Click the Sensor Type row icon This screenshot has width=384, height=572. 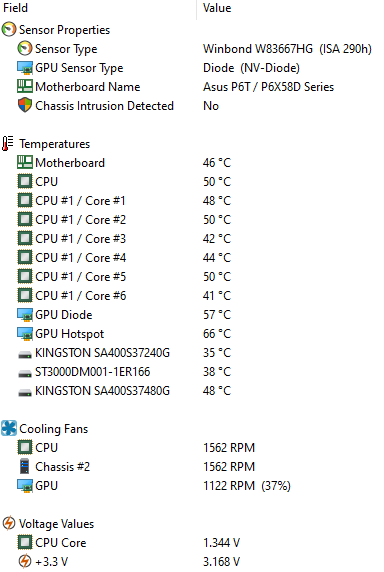pos(25,49)
